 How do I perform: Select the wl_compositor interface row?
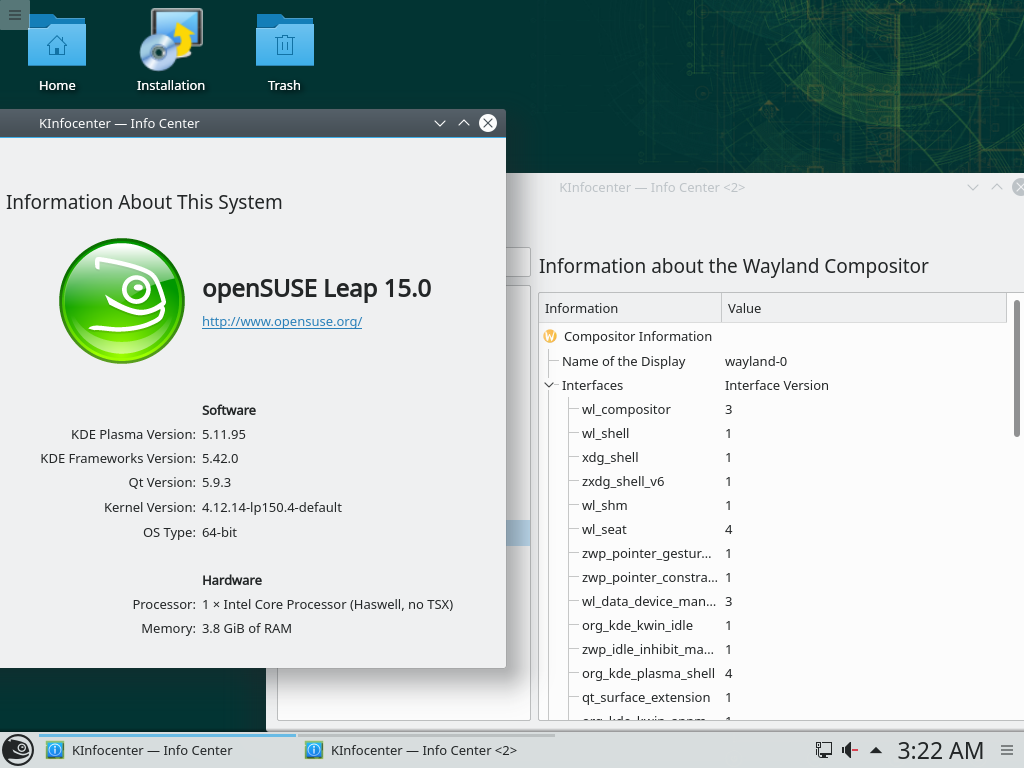pos(626,409)
